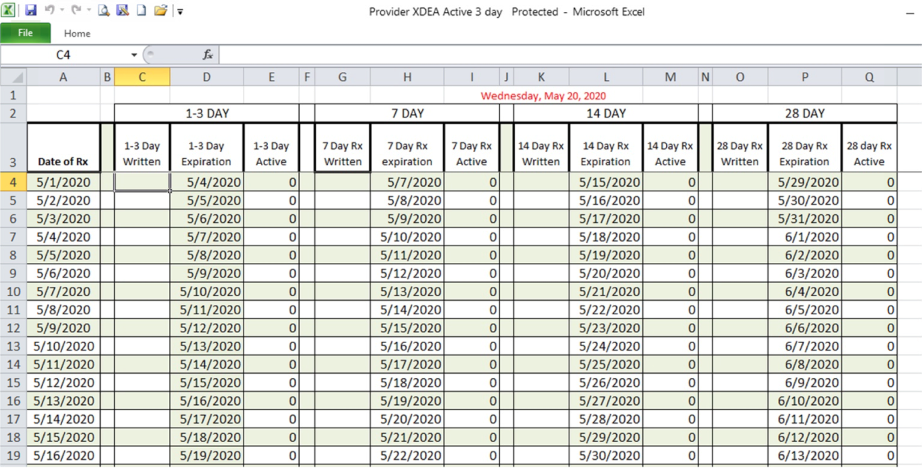Viewport: 922px width, 473px height.
Task: Select the 1-3 DAY merged header cell
Action: (206, 114)
